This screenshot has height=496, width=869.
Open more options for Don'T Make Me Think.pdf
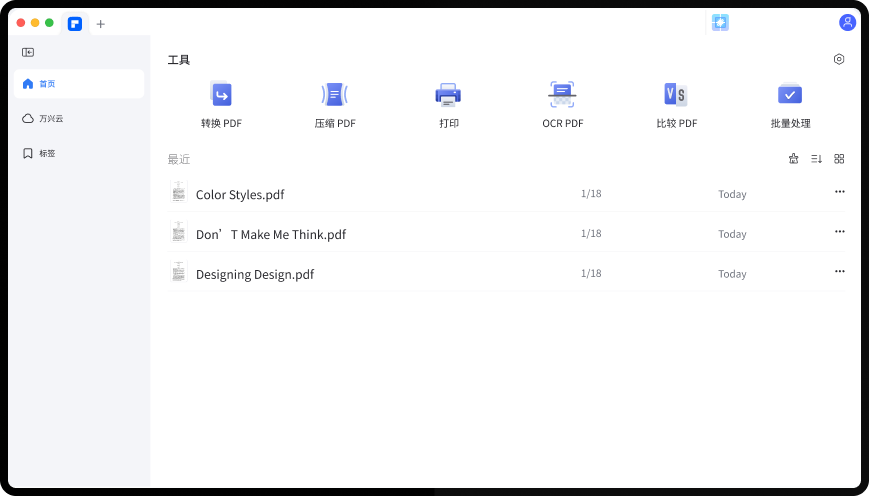click(x=840, y=232)
